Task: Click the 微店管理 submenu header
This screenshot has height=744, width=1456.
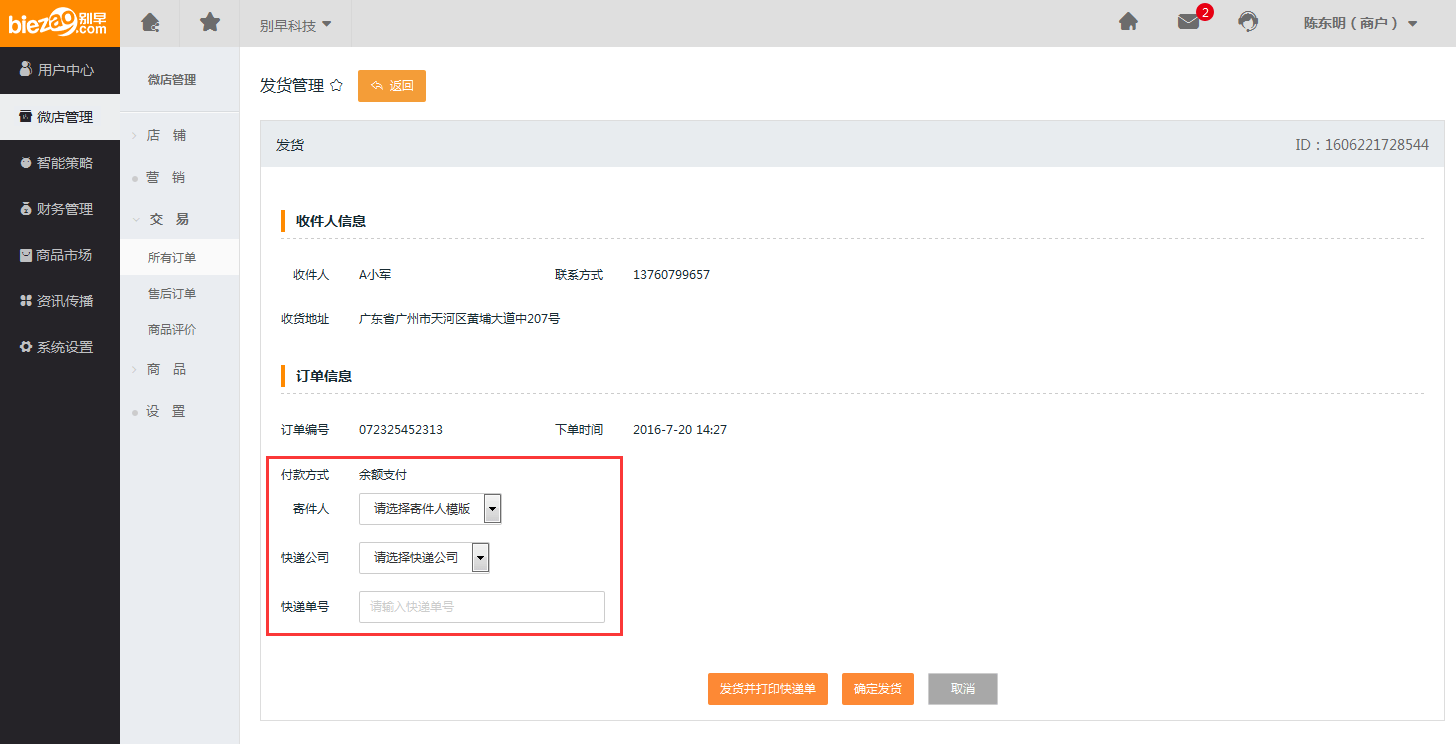Action: pos(172,80)
